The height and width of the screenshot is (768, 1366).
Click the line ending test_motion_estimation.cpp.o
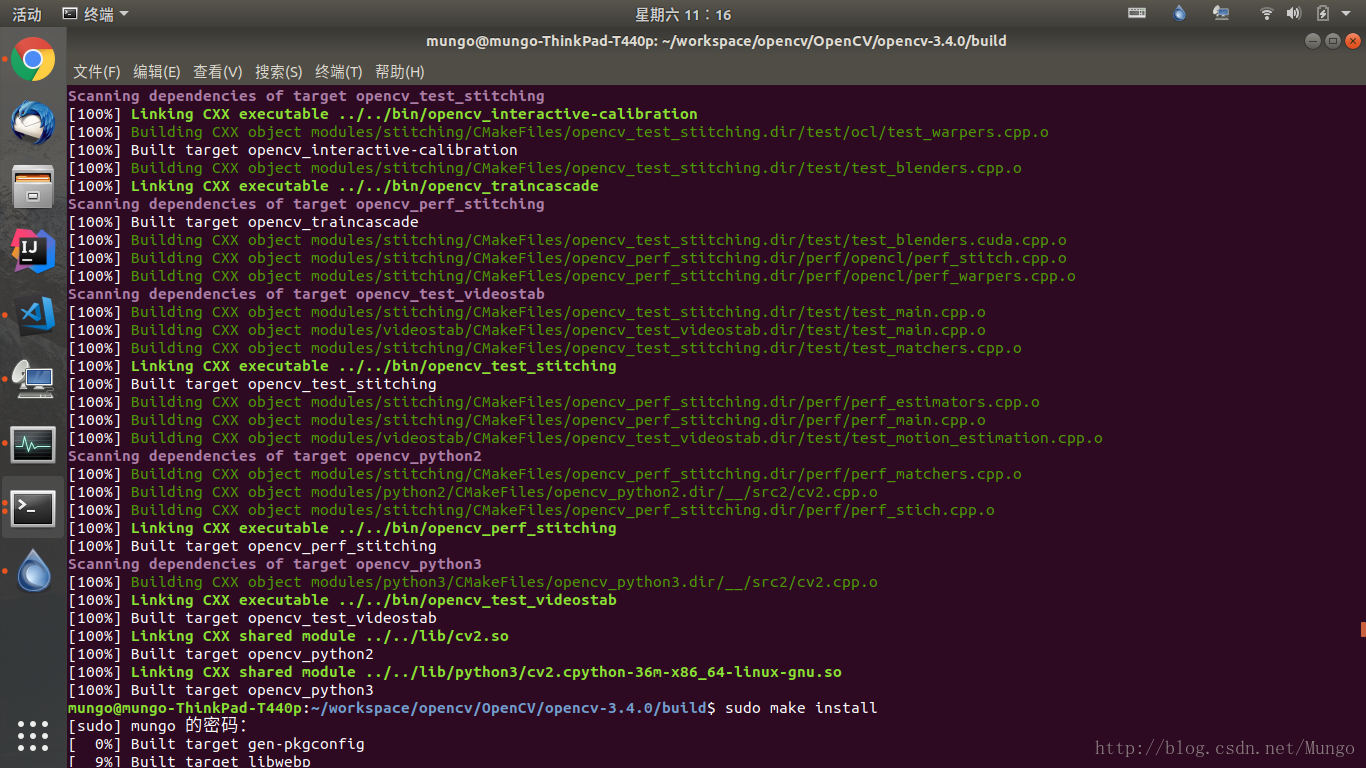(585, 438)
